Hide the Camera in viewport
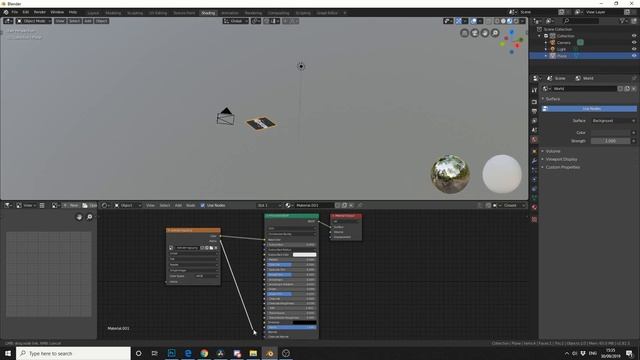The height and width of the screenshot is (360, 640). click(634, 42)
